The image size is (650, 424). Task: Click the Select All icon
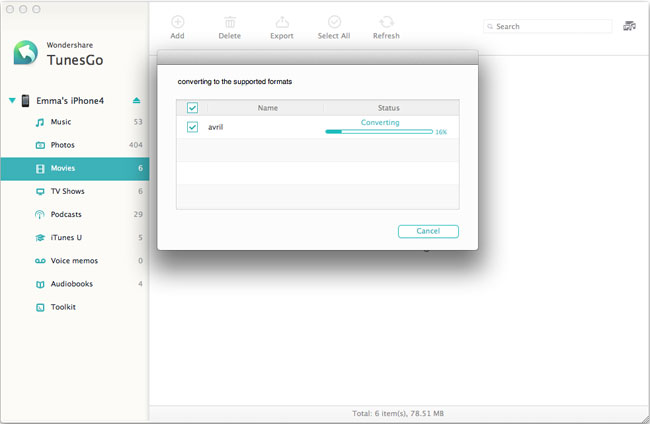coord(334,22)
